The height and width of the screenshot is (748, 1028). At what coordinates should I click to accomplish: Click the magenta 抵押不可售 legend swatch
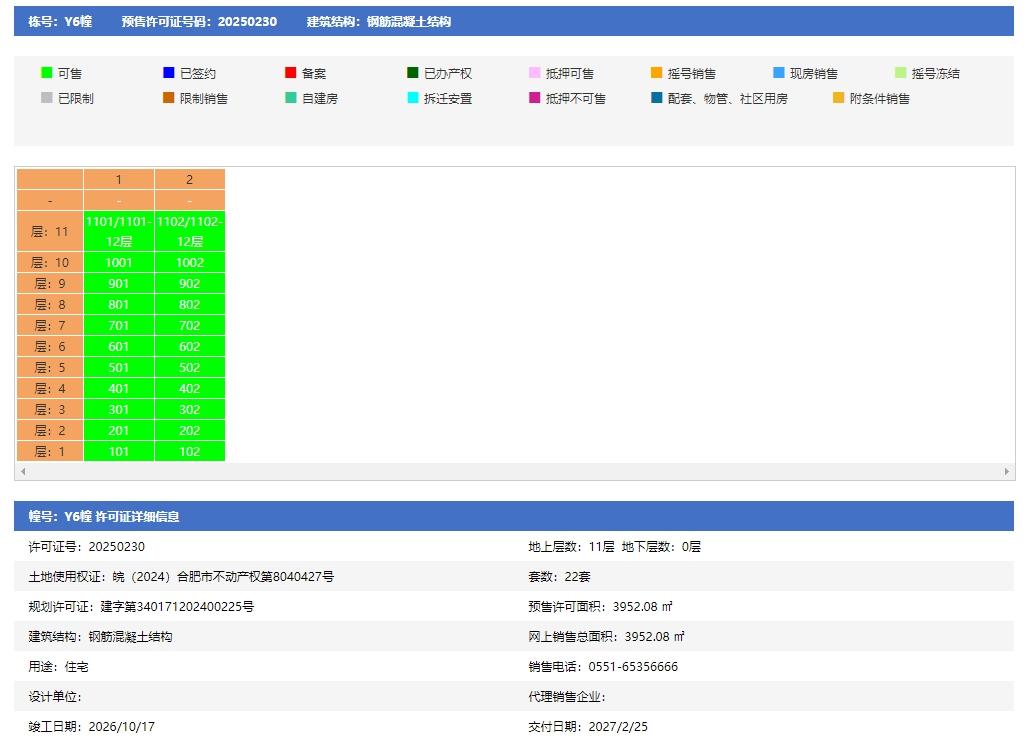(x=534, y=98)
